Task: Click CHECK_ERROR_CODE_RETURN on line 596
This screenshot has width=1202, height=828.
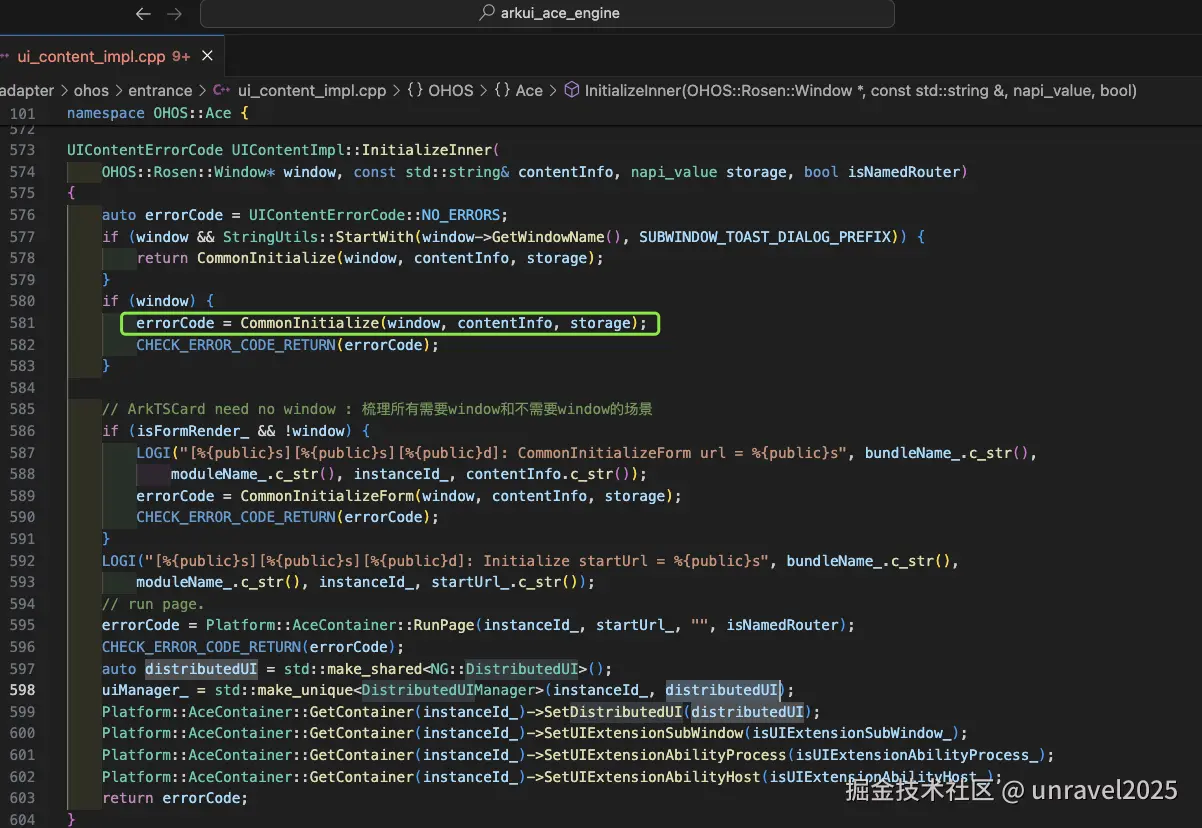Action: (202, 647)
